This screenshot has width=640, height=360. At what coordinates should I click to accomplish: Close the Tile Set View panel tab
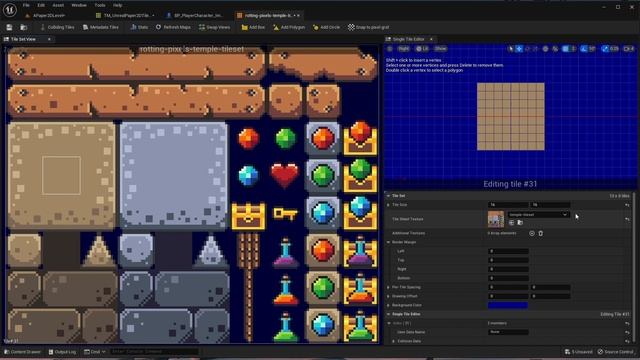(49, 39)
